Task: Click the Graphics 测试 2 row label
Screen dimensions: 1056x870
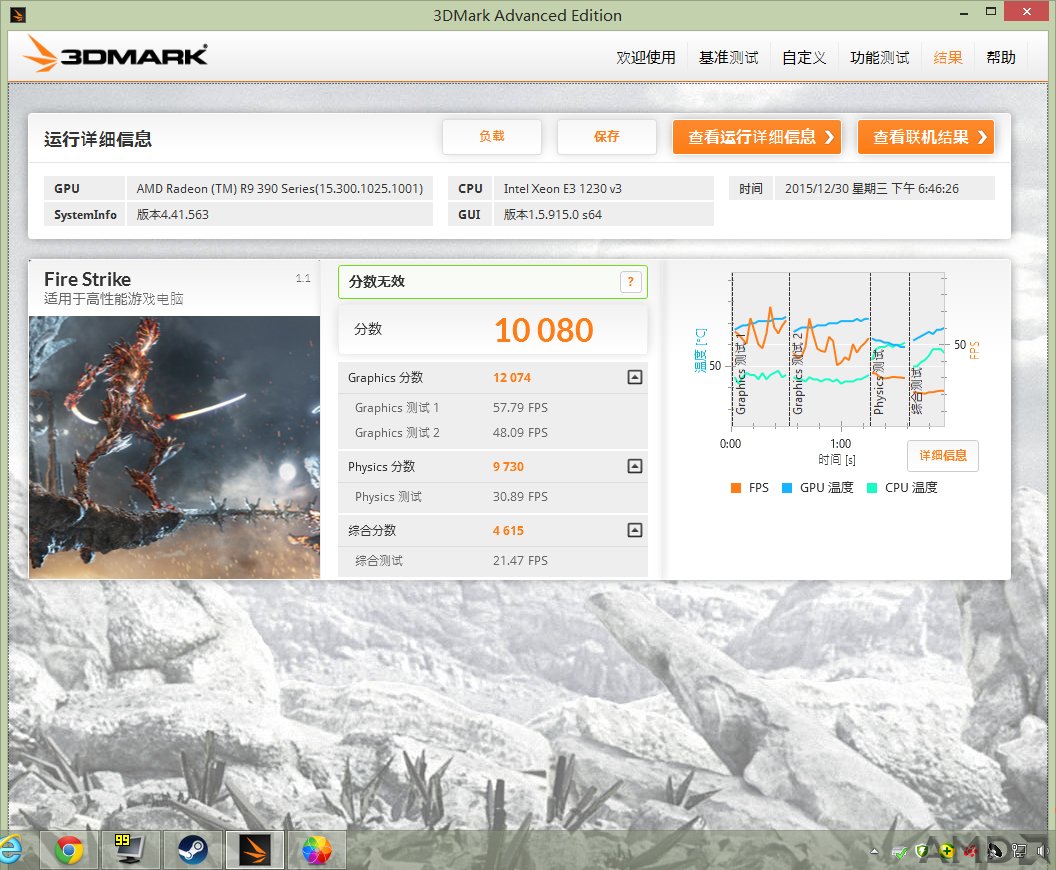Action: [397, 432]
